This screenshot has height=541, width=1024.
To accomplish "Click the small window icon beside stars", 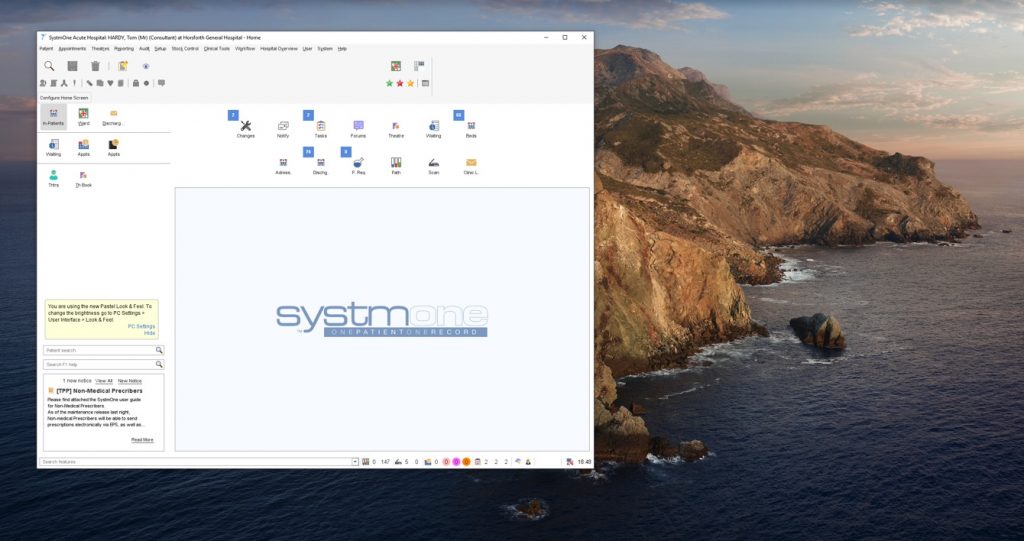I will (425, 83).
